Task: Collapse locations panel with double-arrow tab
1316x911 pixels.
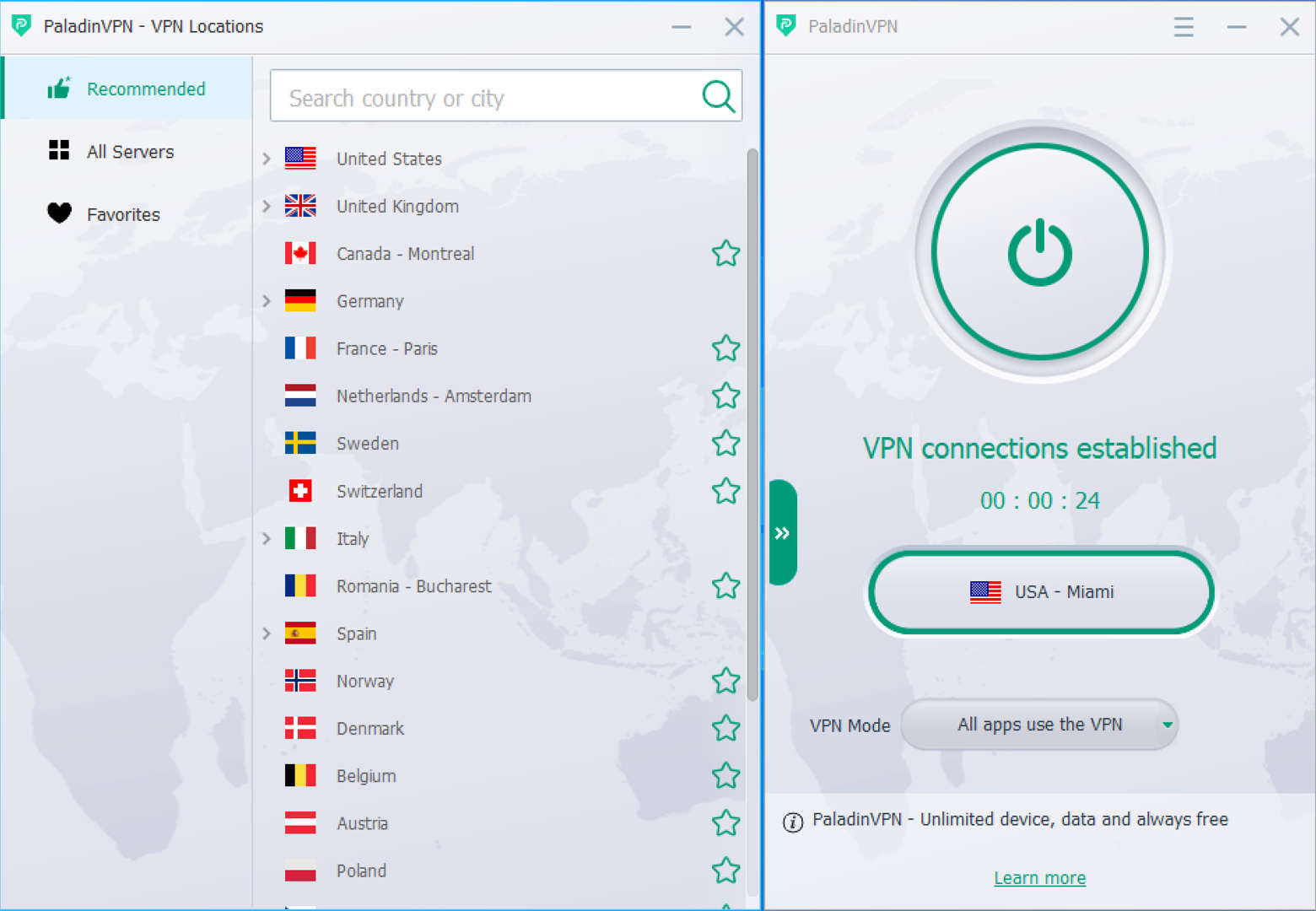Action: tap(783, 532)
